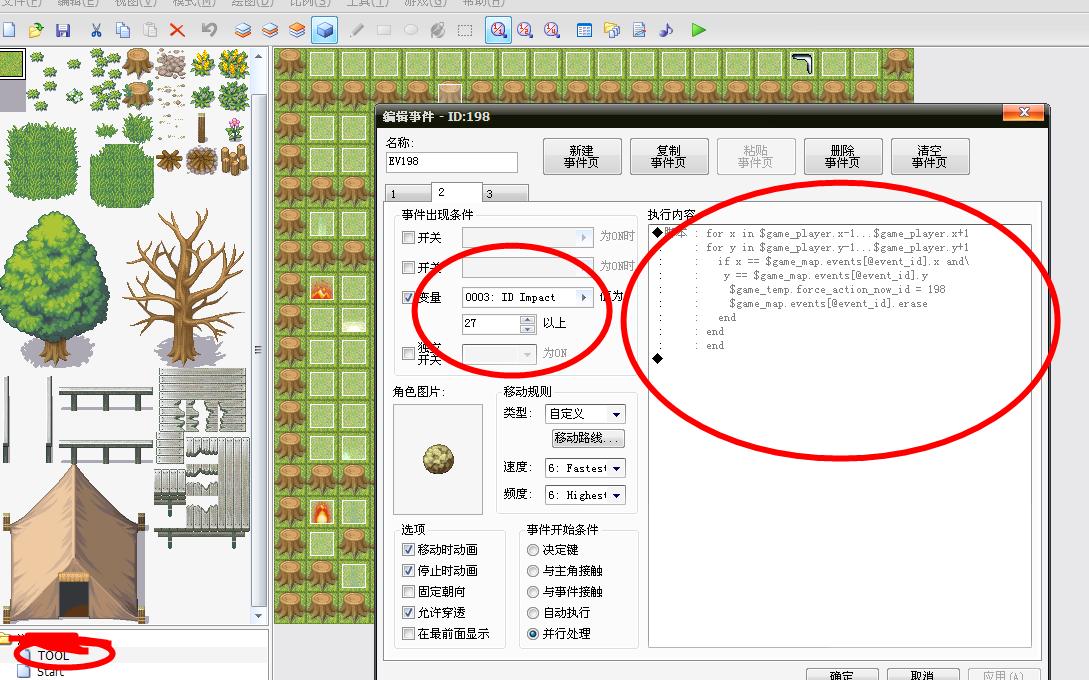Save the project using the floppy disk icon

coord(63,30)
